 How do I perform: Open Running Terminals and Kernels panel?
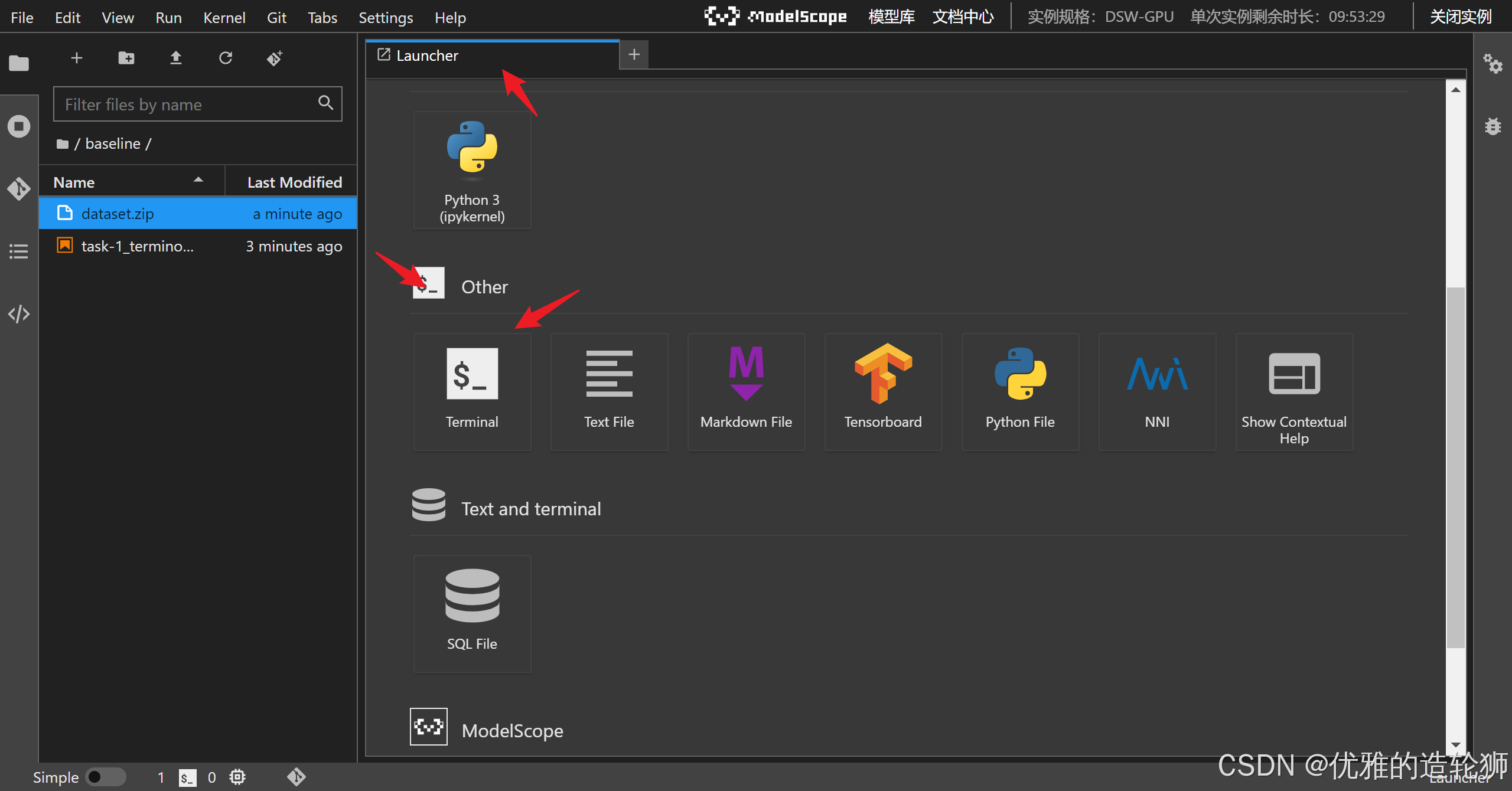tap(19, 126)
